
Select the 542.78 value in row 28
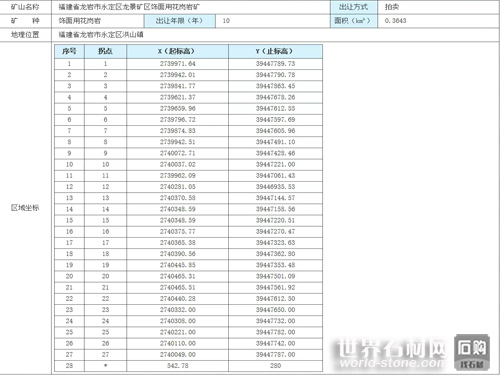pos(178,366)
